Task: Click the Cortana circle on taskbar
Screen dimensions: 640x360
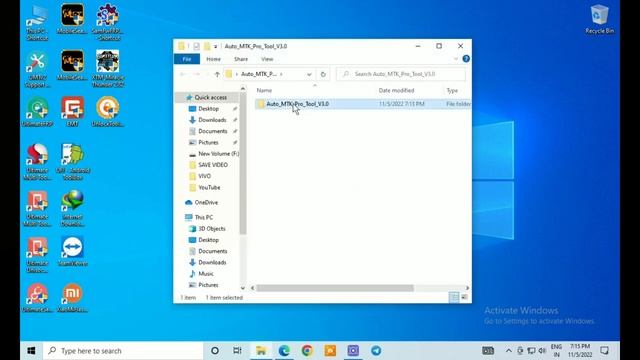Action: [x=215, y=351]
